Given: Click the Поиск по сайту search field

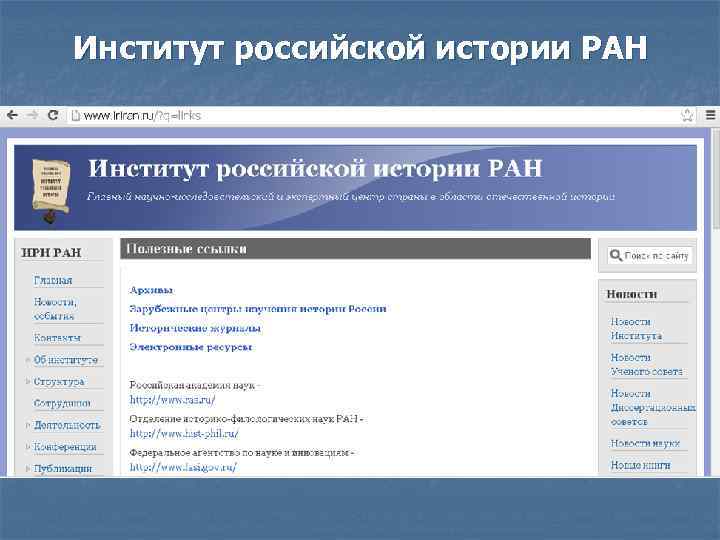Looking at the screenshot, I should [x=650, y=256].
